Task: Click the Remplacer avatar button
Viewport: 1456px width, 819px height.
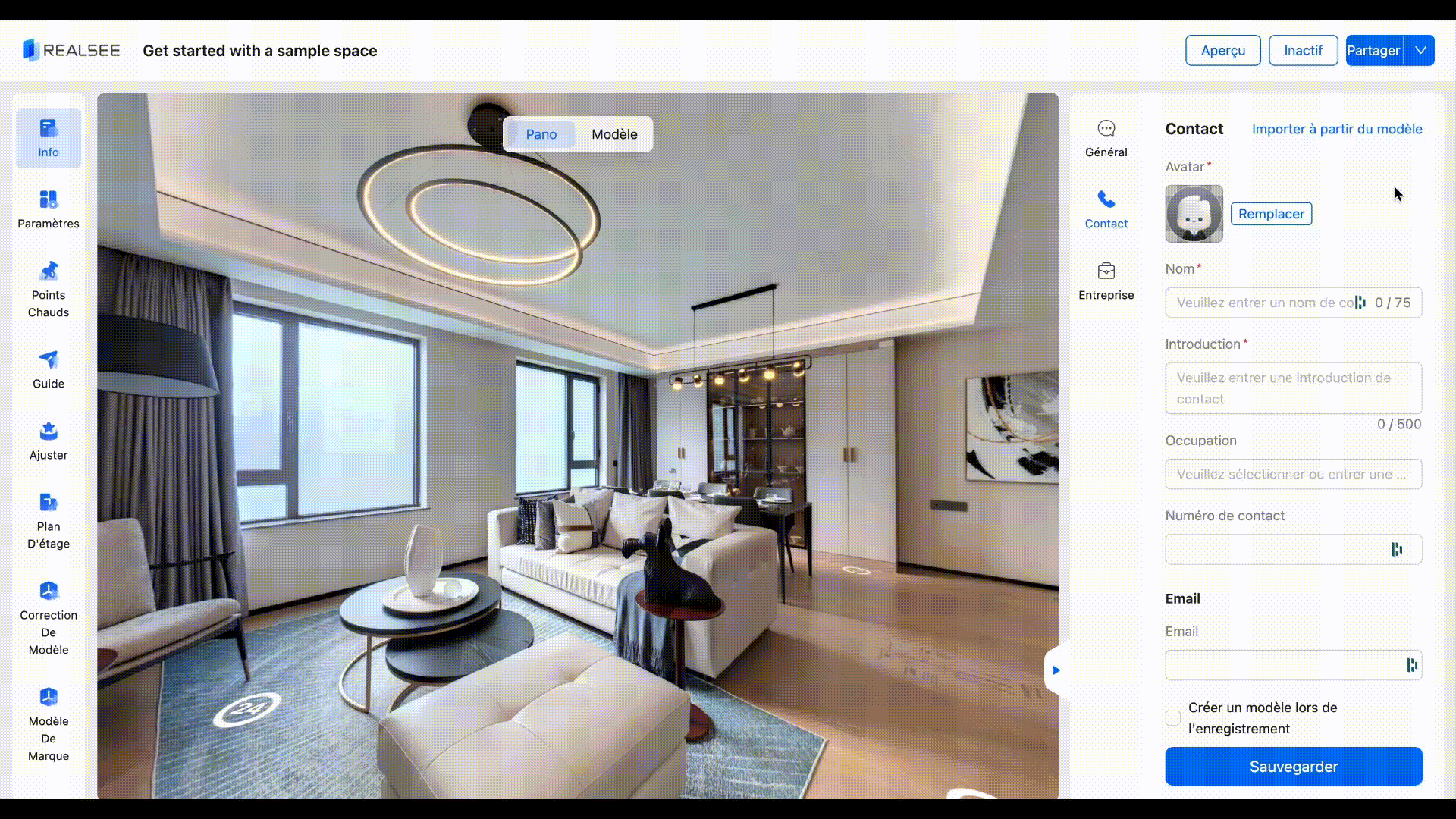Action: pos(1271,214)
